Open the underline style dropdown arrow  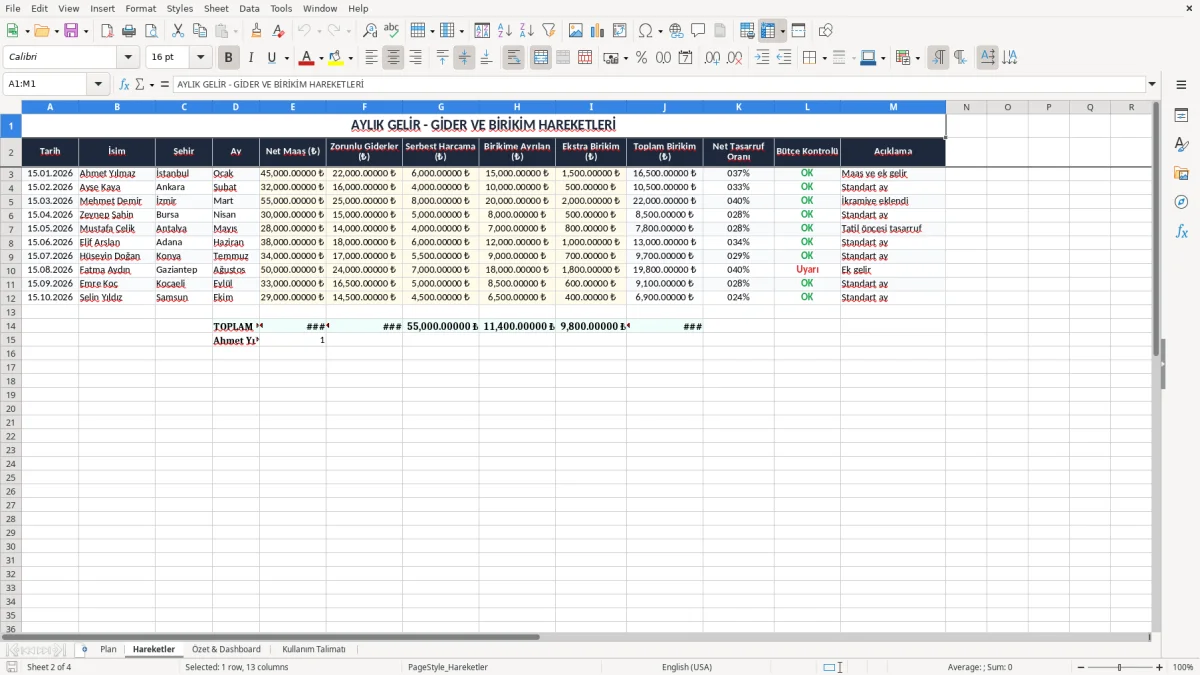285,58
